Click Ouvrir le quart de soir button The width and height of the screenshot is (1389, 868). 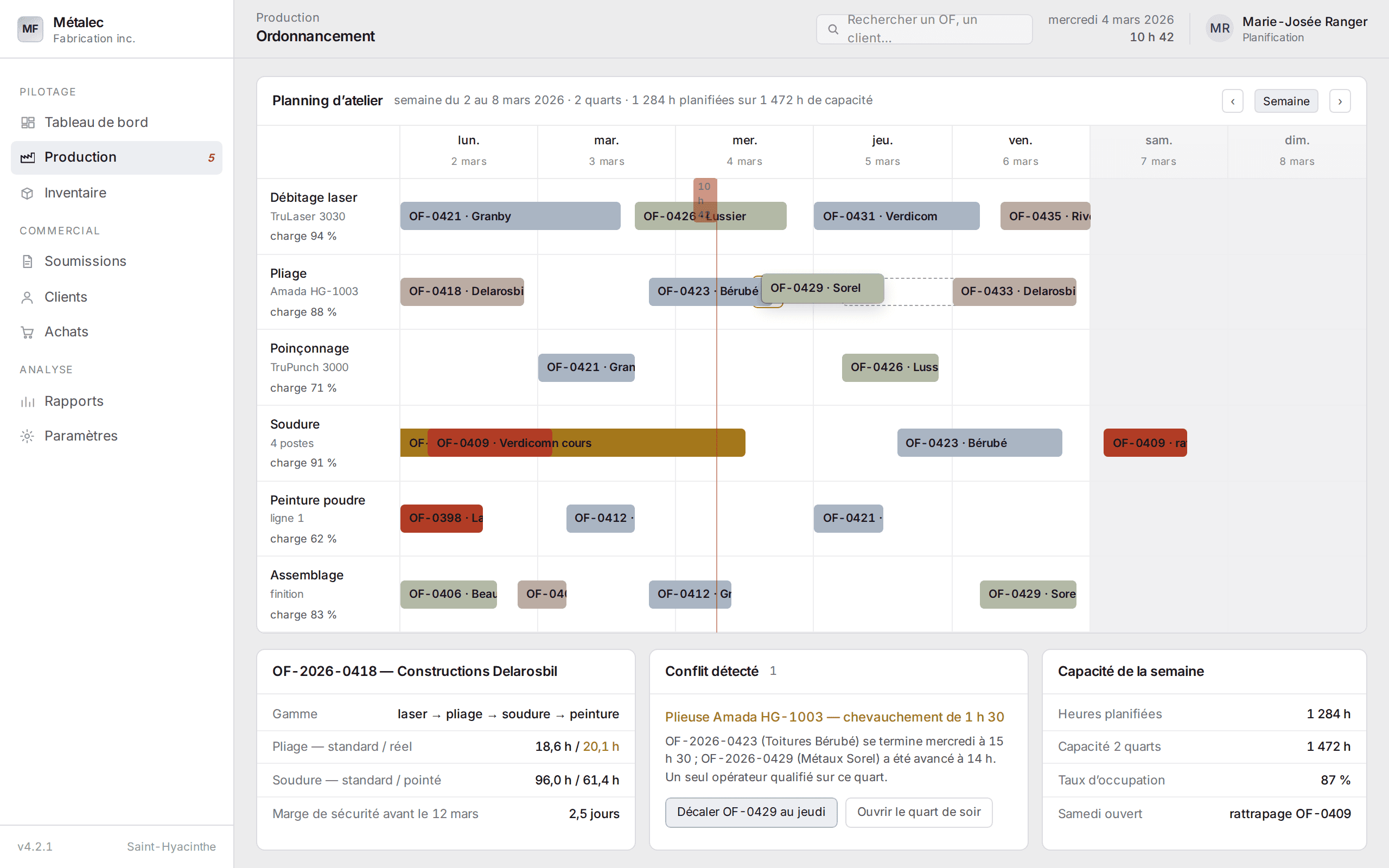coord(919,812)
